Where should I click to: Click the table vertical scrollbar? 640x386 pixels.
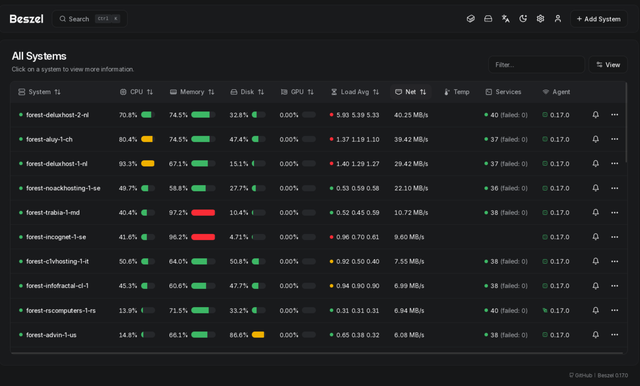pyautogui.click(x=626, y=122)
